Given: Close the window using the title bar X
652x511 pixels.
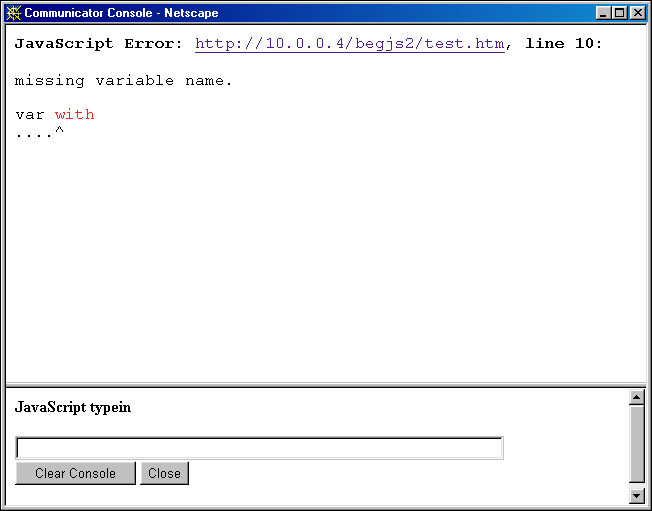Looking at the screenshot, I should [x=637, y=13].
